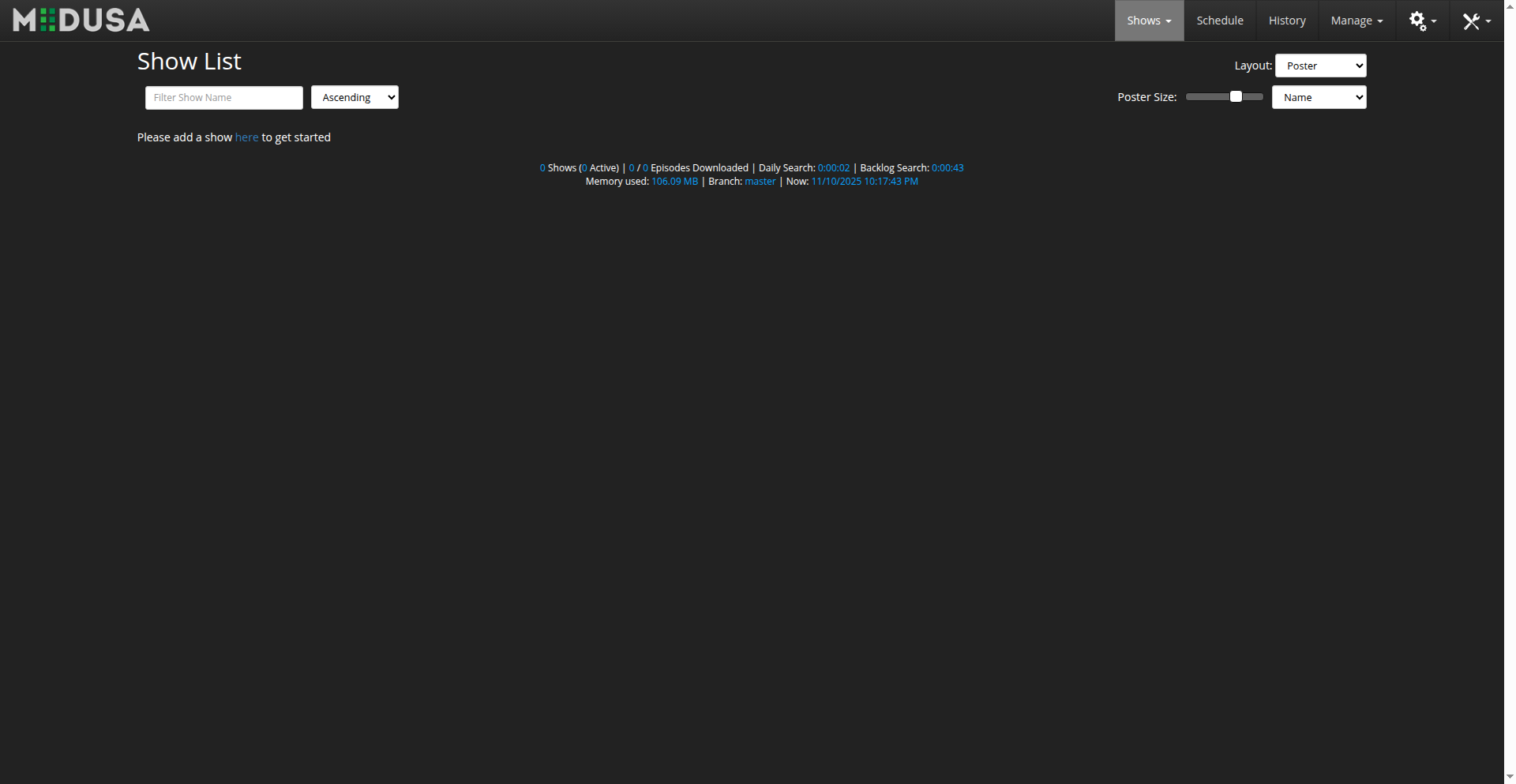Image resolution: width=1516 pixels, height=784 pixels.
Task: Click the number before 'Shows' in footer
Action: pyautogui.click(x=542, y=168)
